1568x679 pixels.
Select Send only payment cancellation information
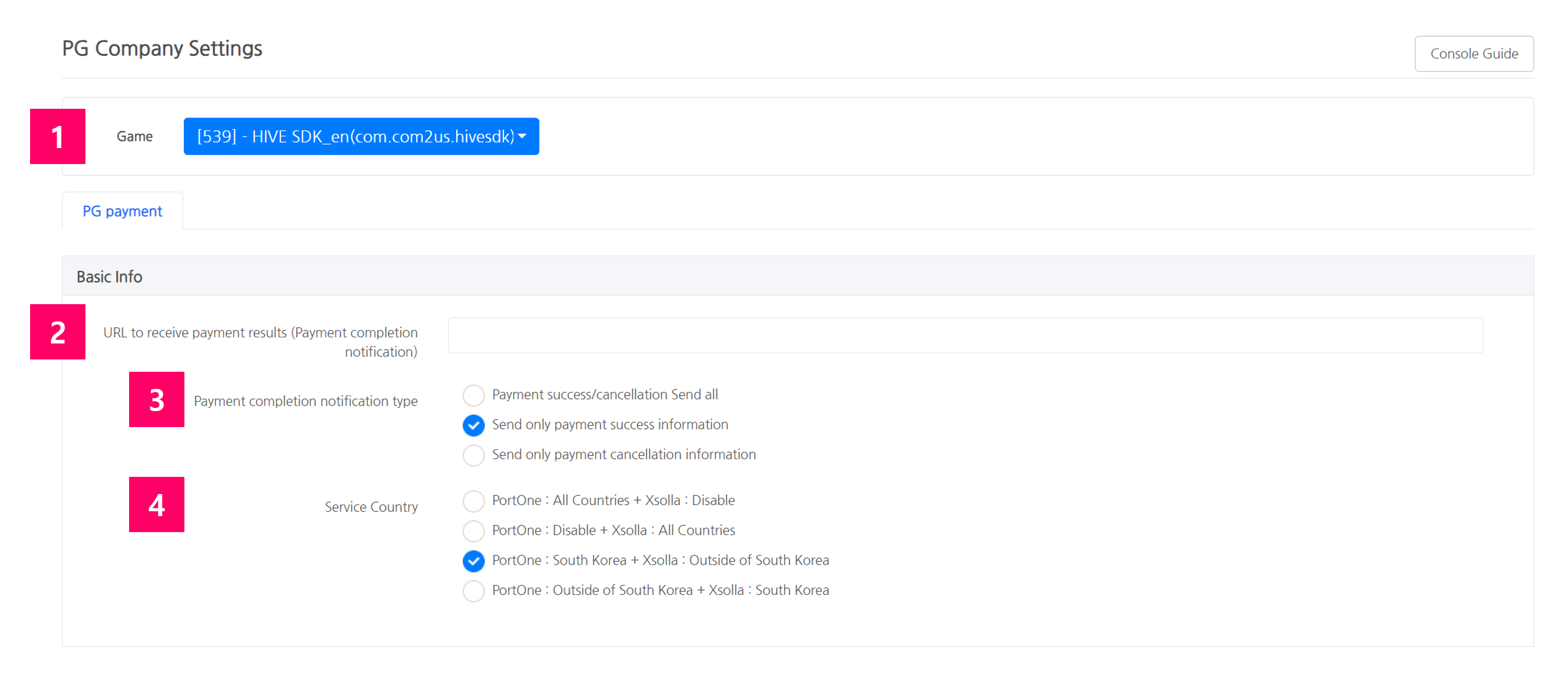(473, 455)
